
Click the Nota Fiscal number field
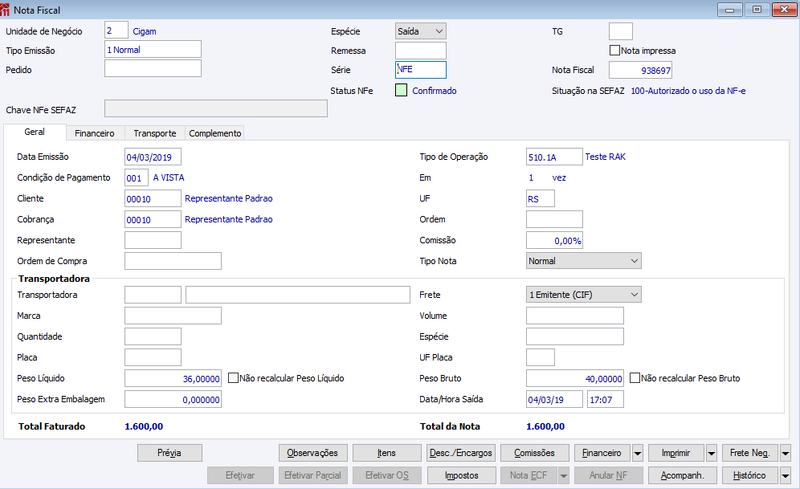pyautogui.click(x=641, y=70)
